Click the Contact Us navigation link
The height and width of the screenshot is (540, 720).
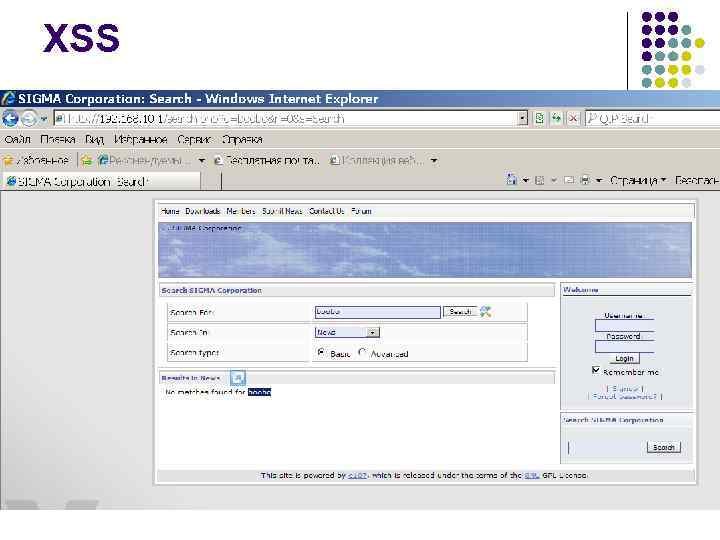tap(326, 211)
